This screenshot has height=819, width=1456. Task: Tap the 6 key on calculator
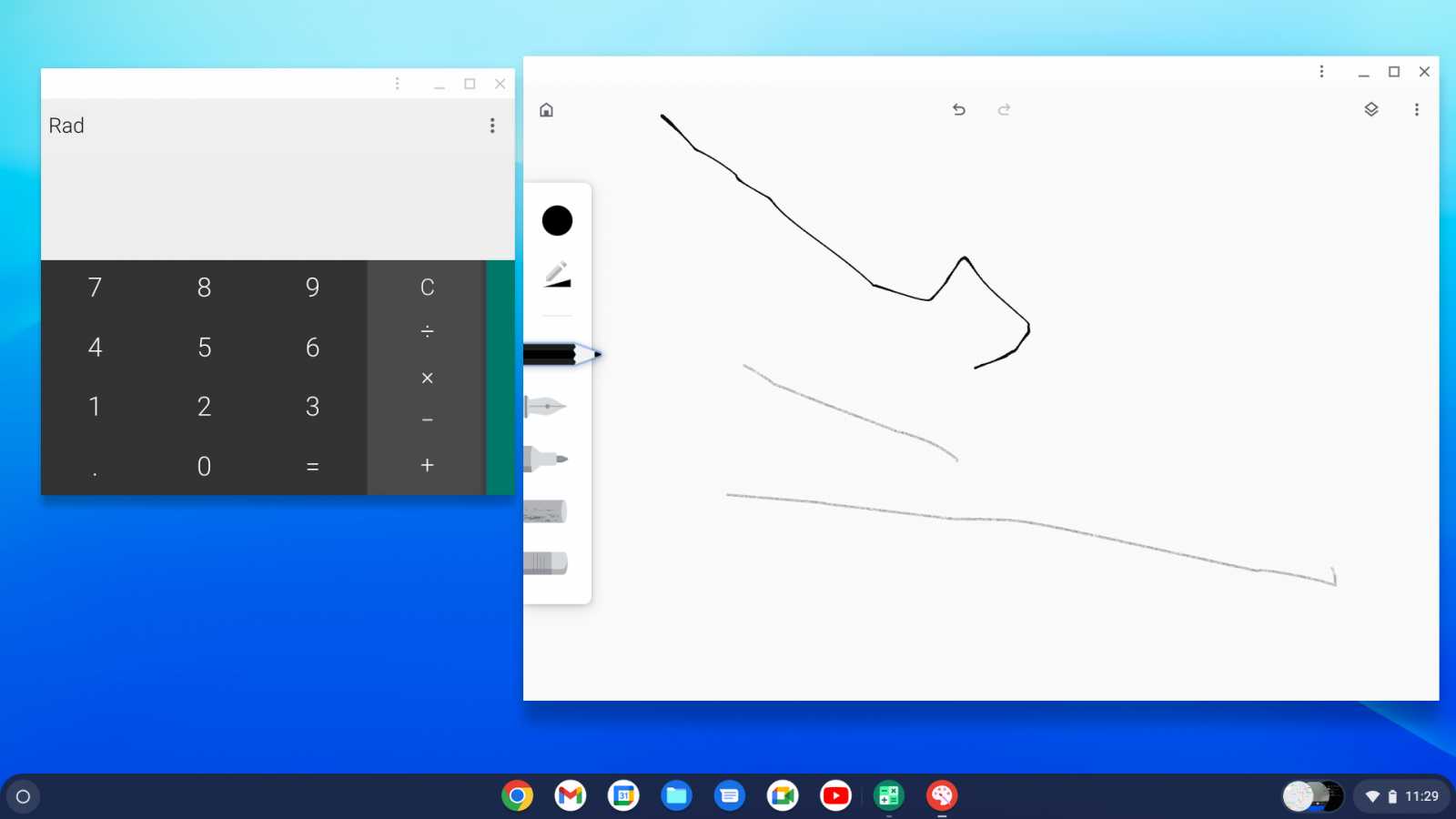click(312, 347)
